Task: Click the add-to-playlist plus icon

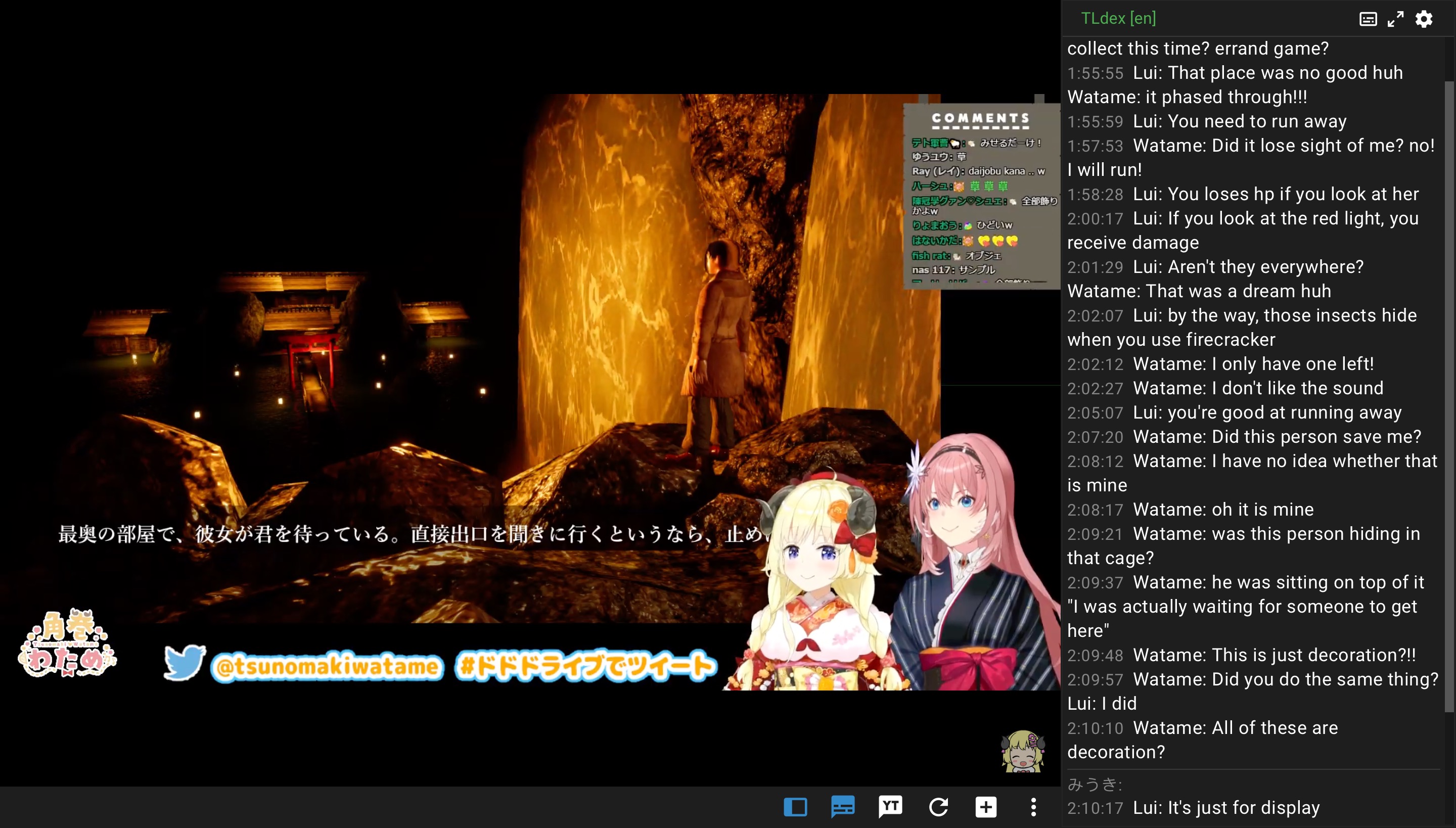Action: point(986,806)
